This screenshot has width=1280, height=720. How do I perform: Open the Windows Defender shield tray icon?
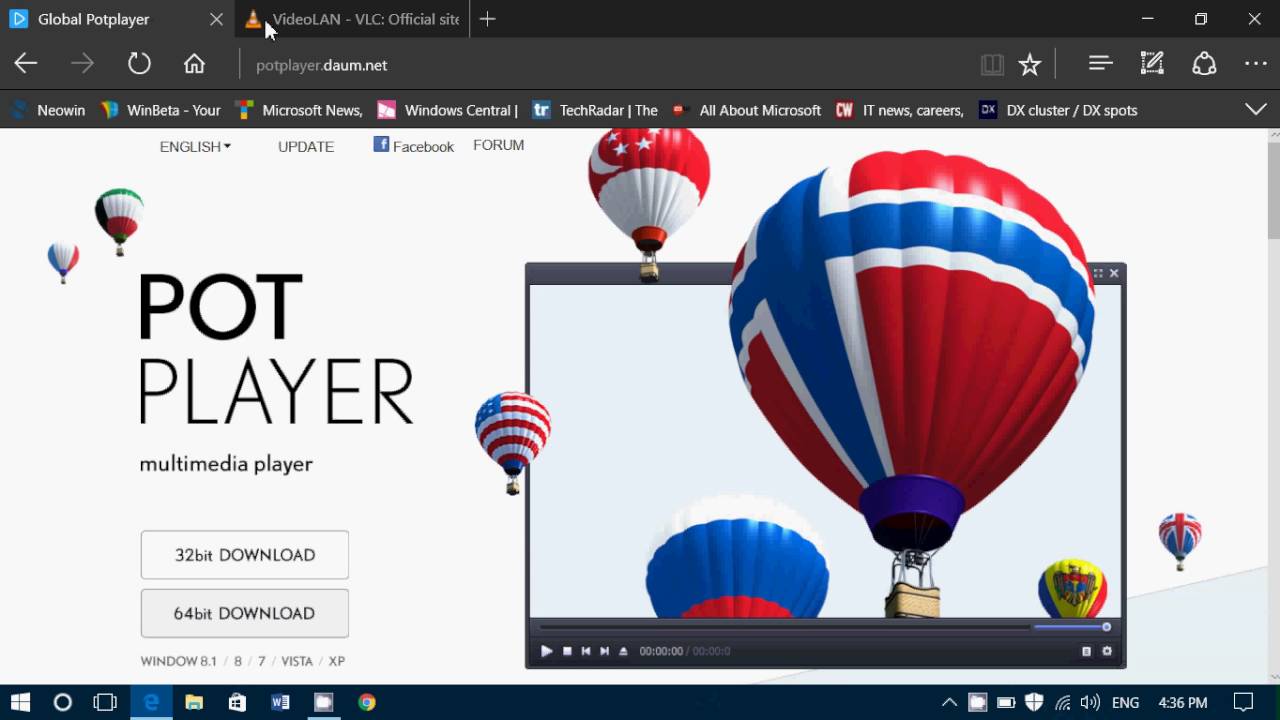coord(1034,702)
